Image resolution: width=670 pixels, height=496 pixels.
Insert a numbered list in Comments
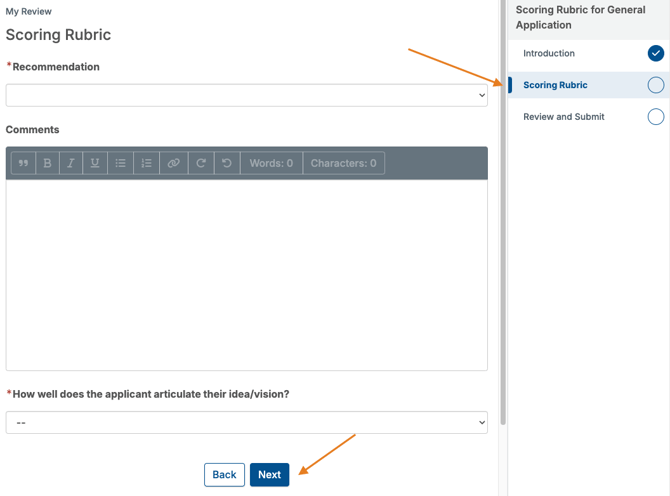pos(146,163)
